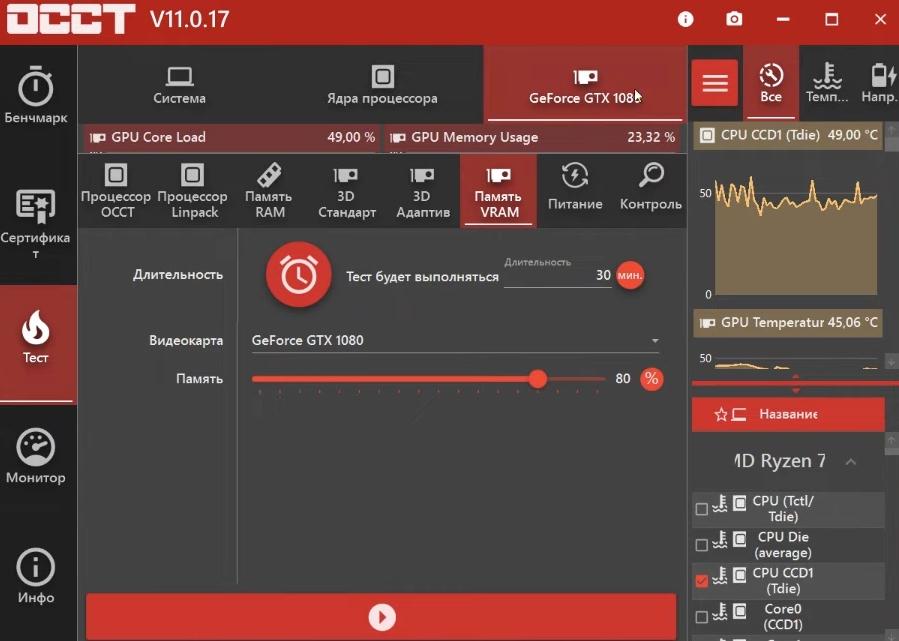
Task: Open the Инфо section icon
Action: point(36,567)
